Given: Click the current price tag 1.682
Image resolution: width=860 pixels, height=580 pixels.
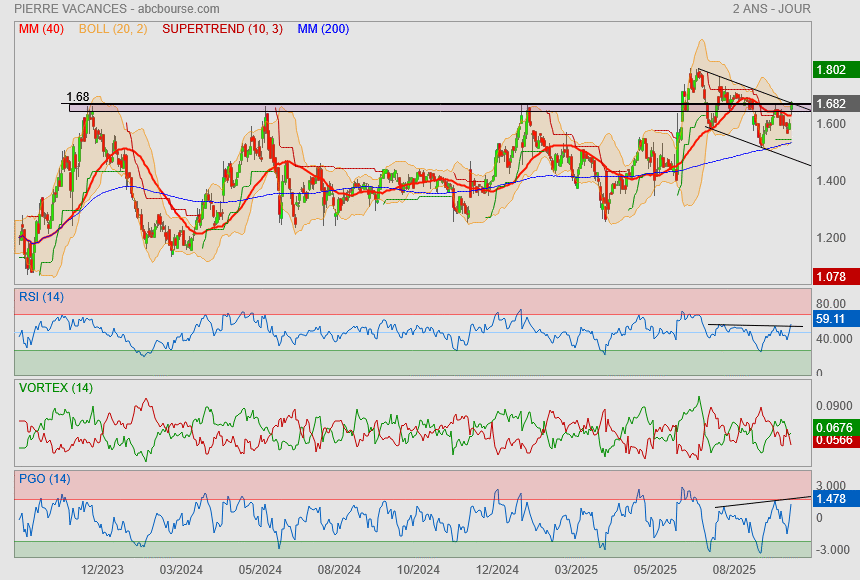Looking at the screenshot, I should (831, 104).
